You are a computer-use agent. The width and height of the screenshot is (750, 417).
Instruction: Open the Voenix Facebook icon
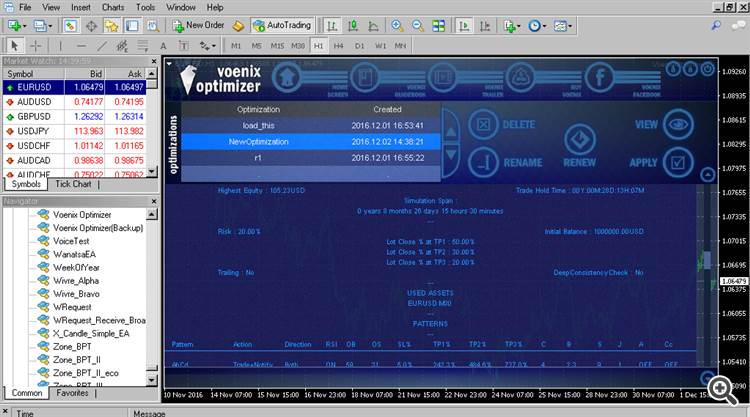[x=599, y=77]
